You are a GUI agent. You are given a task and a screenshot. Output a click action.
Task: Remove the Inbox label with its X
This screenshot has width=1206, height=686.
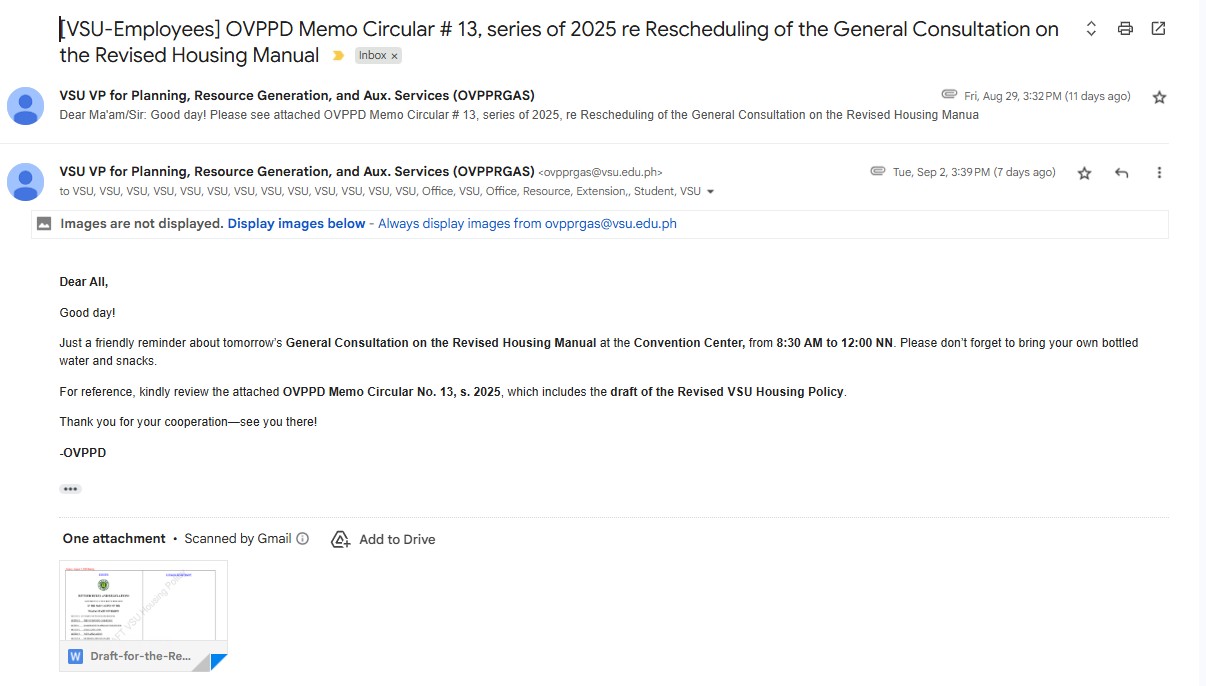395,56
